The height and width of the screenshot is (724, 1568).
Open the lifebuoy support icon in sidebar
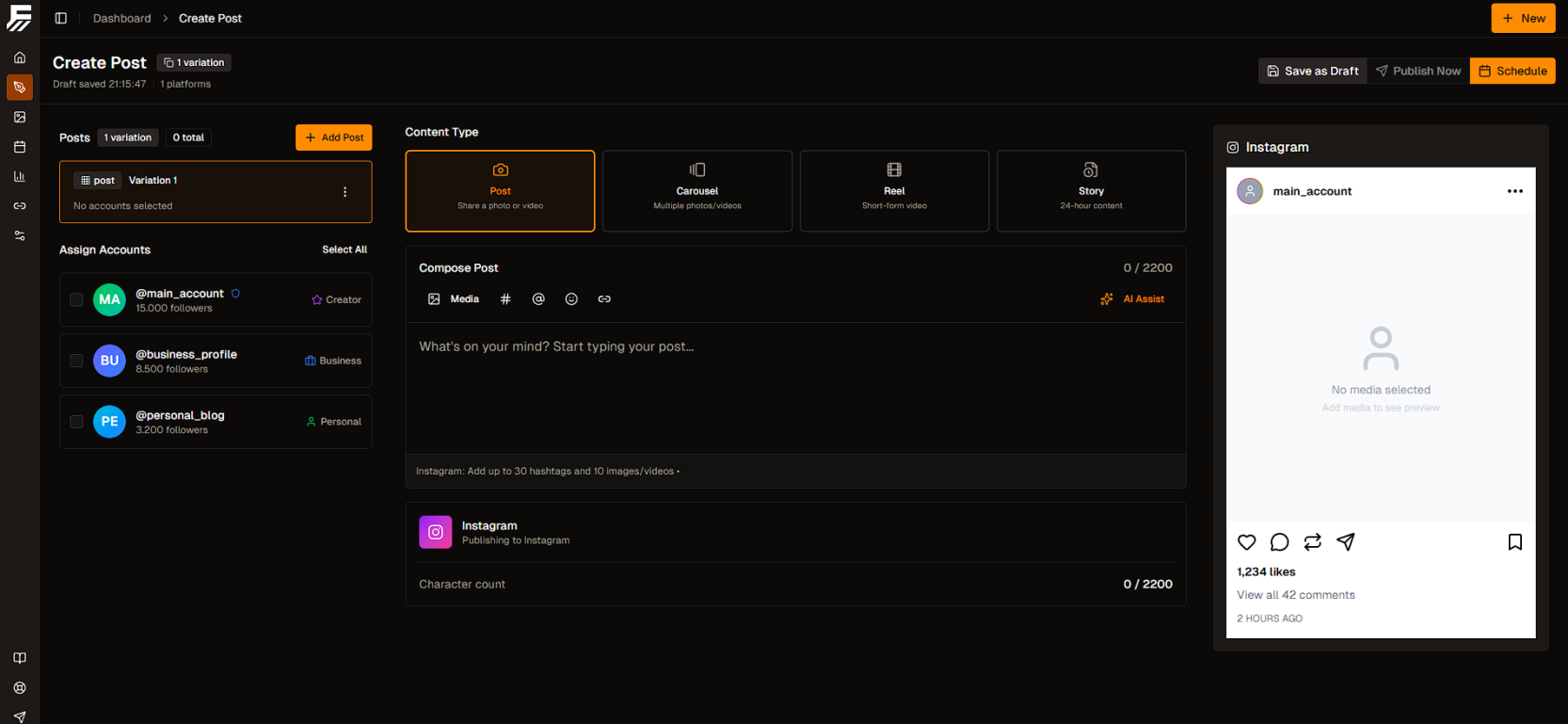pyautogui.click(x=20, y=688)
